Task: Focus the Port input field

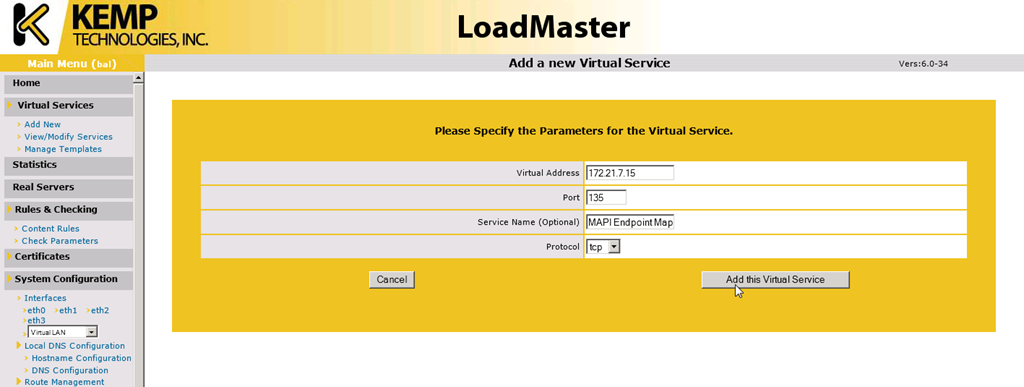Action: (x=606, y=197)
